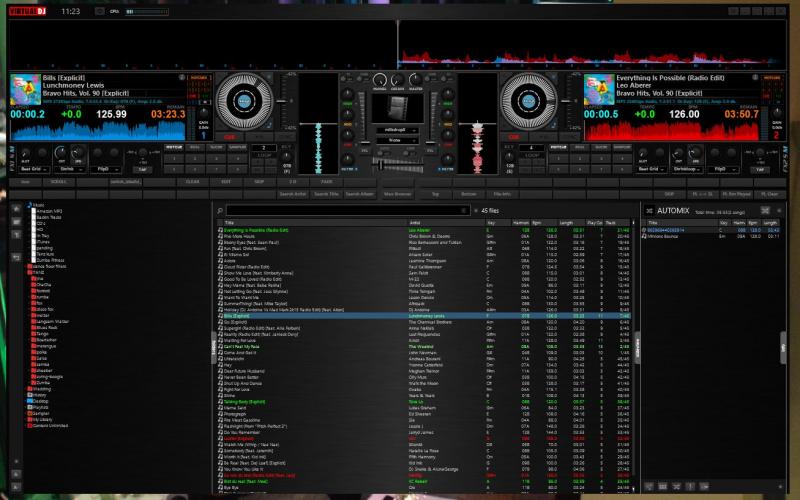Click the PL Clear button
Image resolution: width=800 pixels, height=500 pixels.
coord(769,194)
